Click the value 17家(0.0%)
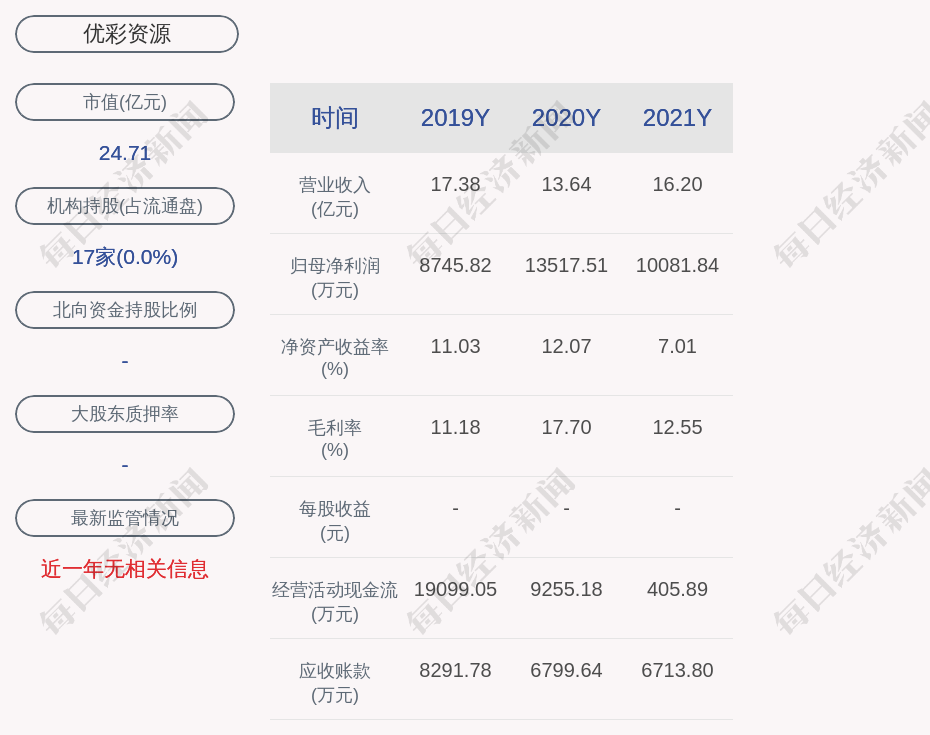This screenshot has width=930, height=735. 125,257
